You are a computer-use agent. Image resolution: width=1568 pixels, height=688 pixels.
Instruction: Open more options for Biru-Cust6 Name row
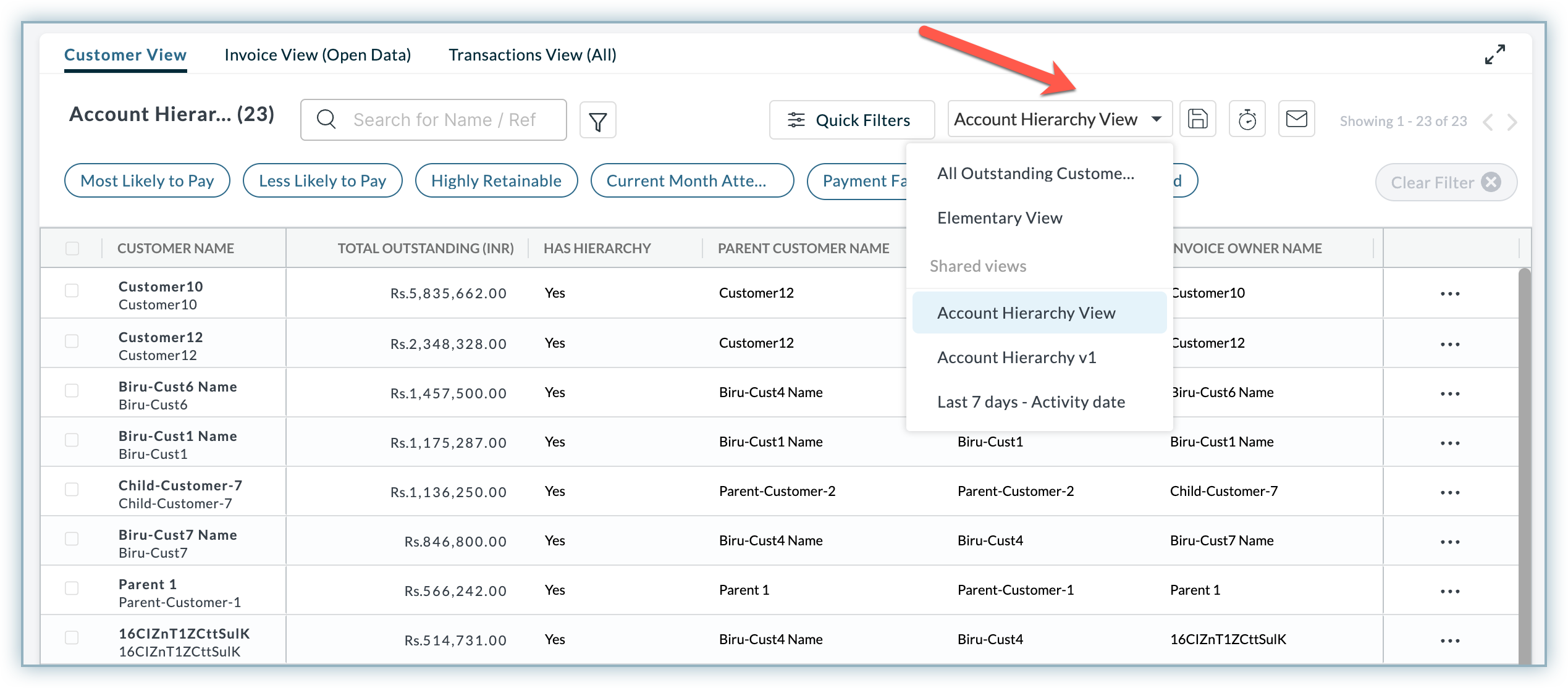tap(1450, 393)
